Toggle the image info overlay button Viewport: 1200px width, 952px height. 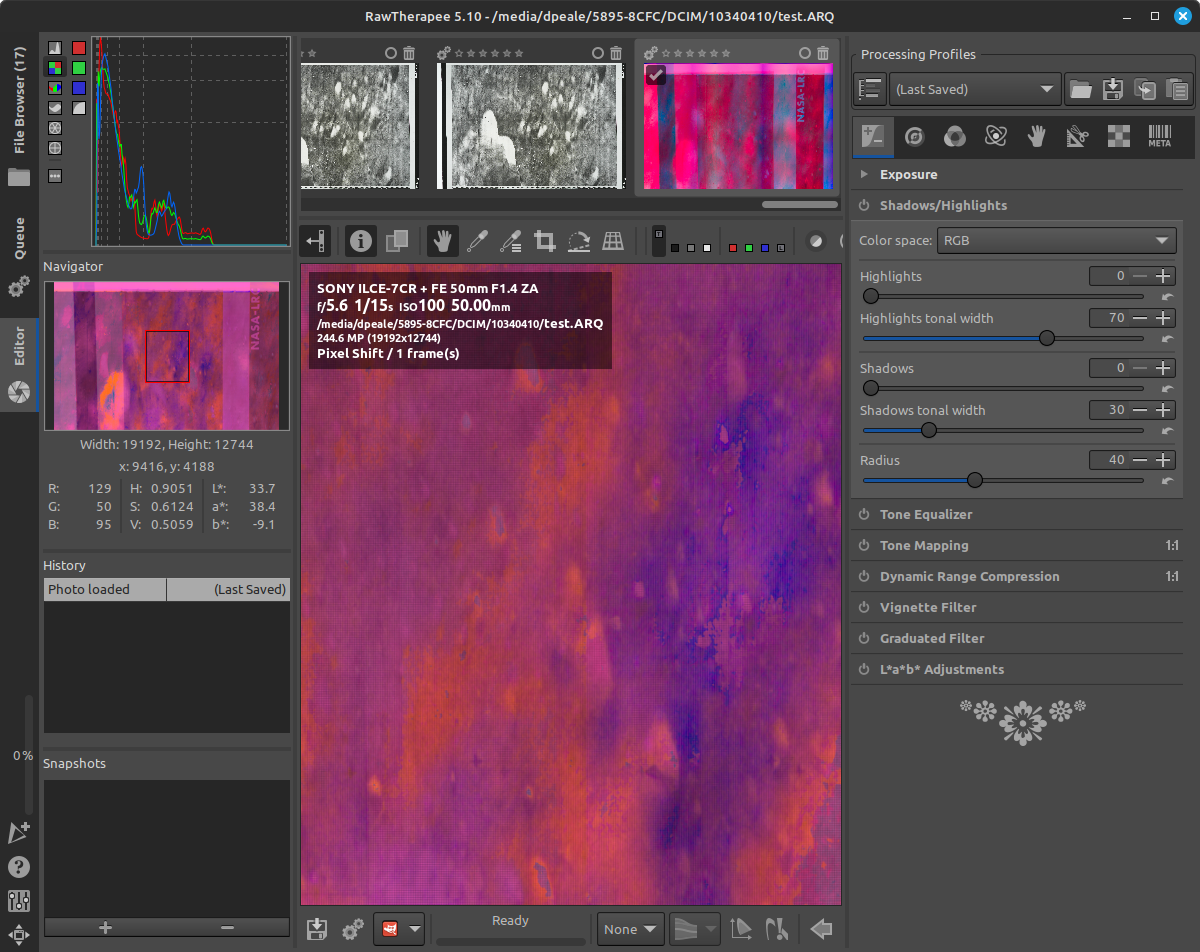(361, 241)
